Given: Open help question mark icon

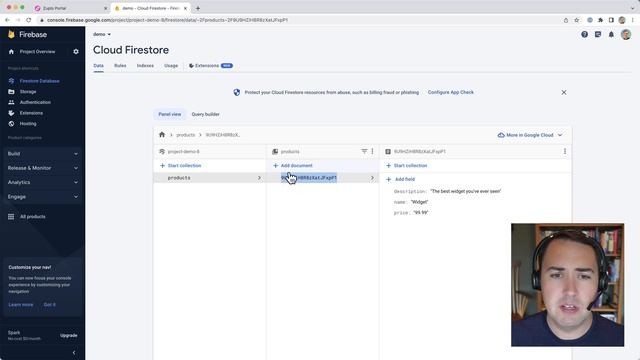Looking at the screenshot, I should tap(584, 35).
